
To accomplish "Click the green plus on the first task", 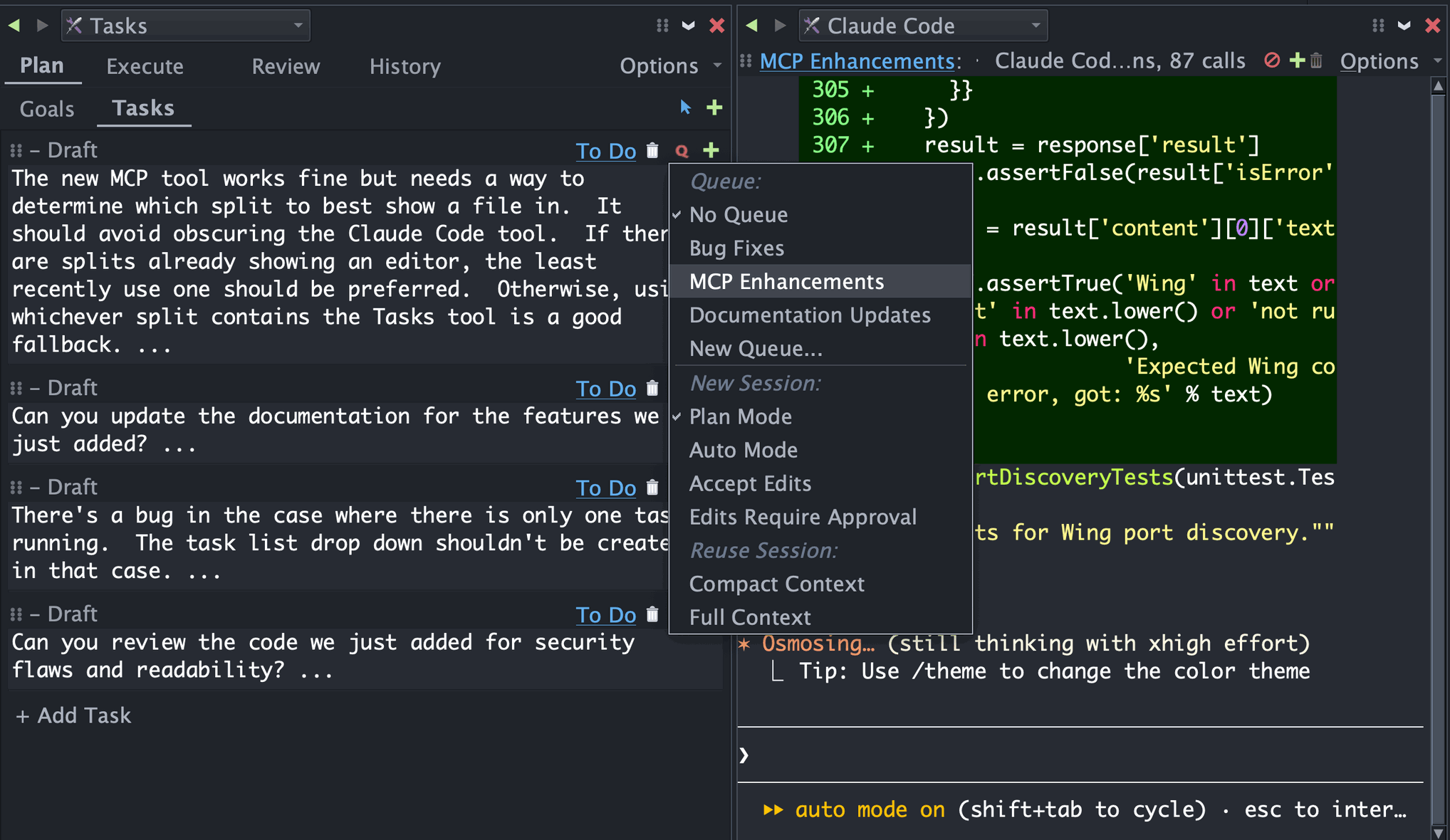I will pyautogui.click(x=711, y=150).
